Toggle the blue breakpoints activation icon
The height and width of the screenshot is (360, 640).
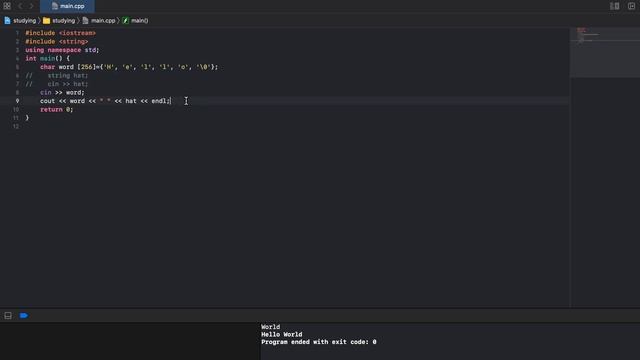pos(24,316)
